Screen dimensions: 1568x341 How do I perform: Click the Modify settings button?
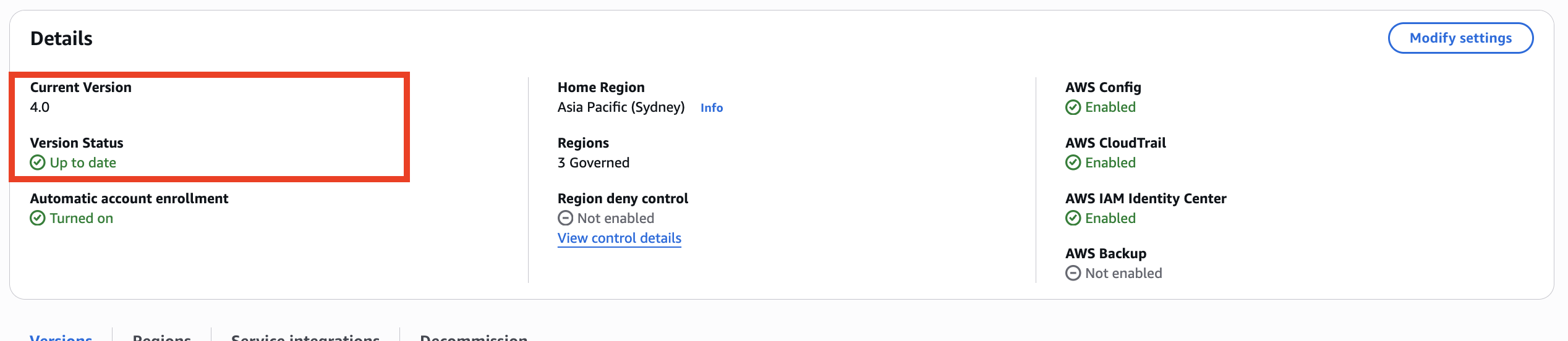coord(1460,38)
